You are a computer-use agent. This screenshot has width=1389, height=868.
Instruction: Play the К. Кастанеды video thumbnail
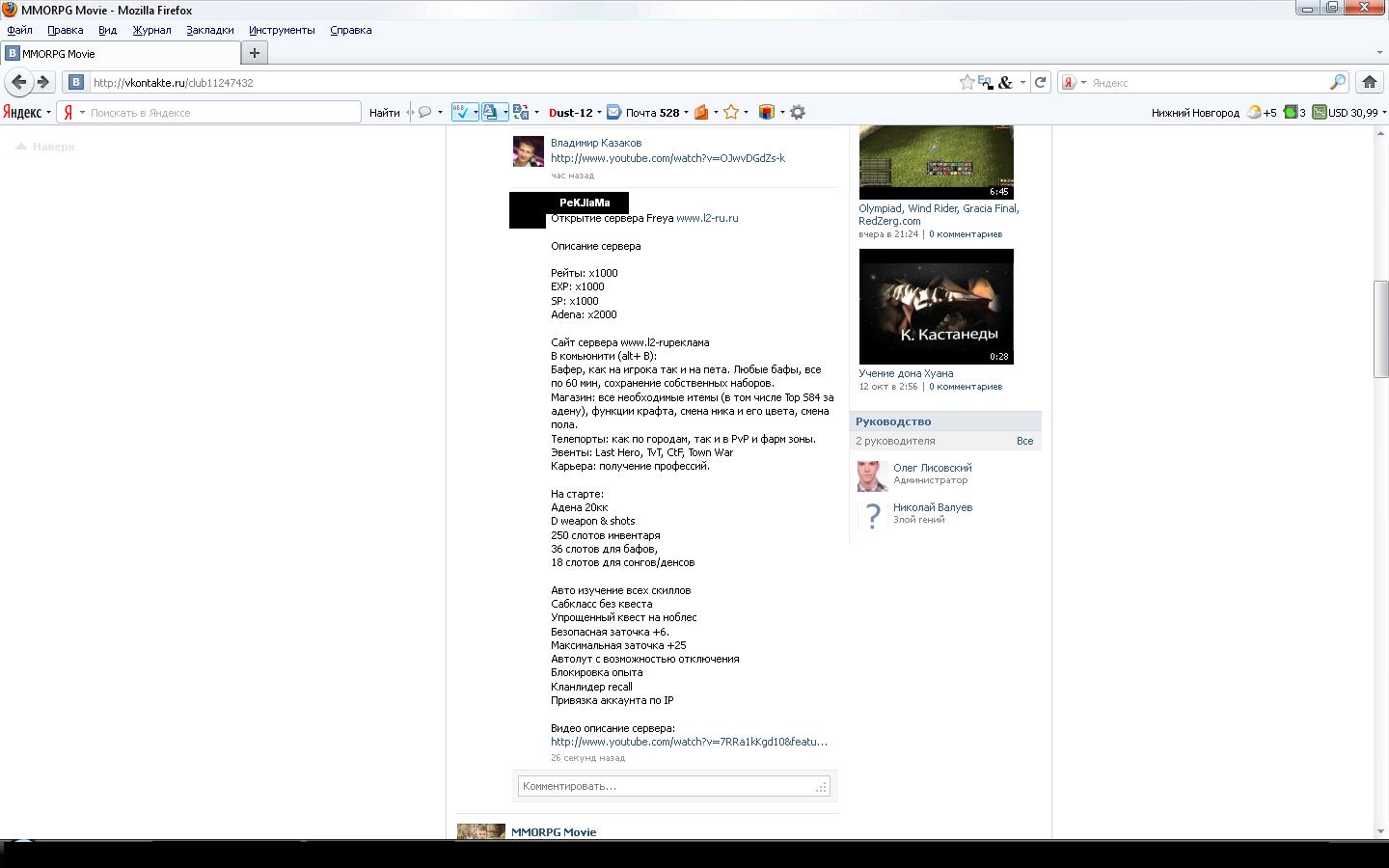pyautogui.click(x=936, y=306)
